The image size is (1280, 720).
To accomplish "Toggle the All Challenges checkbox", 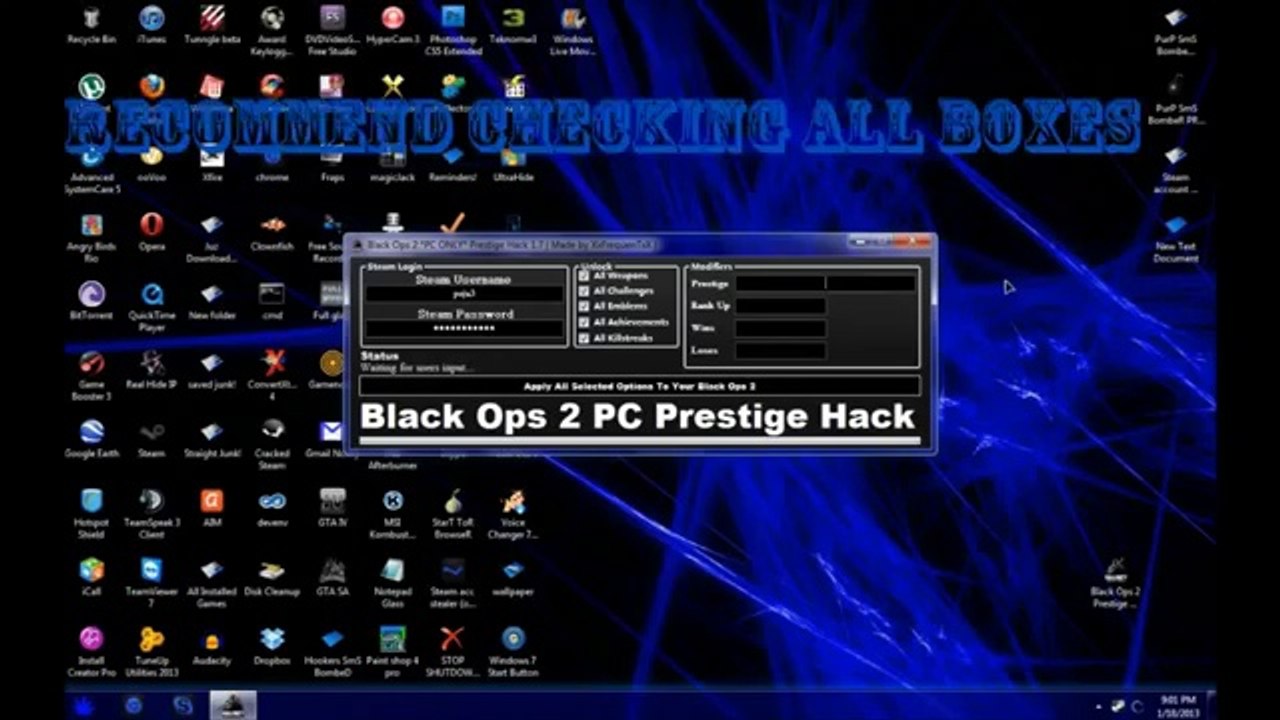I will [584, 291].
